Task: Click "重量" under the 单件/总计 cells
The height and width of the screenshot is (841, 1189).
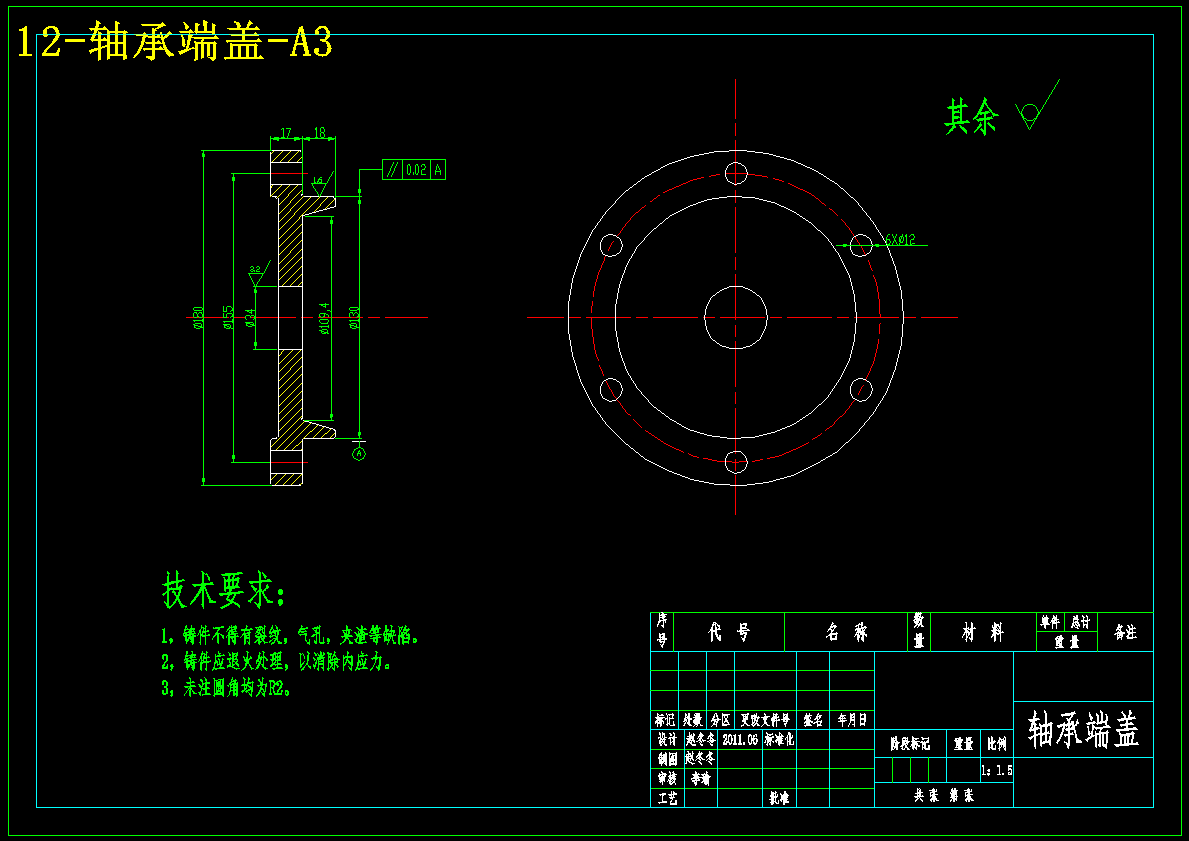Action: tap(1066, 642)
